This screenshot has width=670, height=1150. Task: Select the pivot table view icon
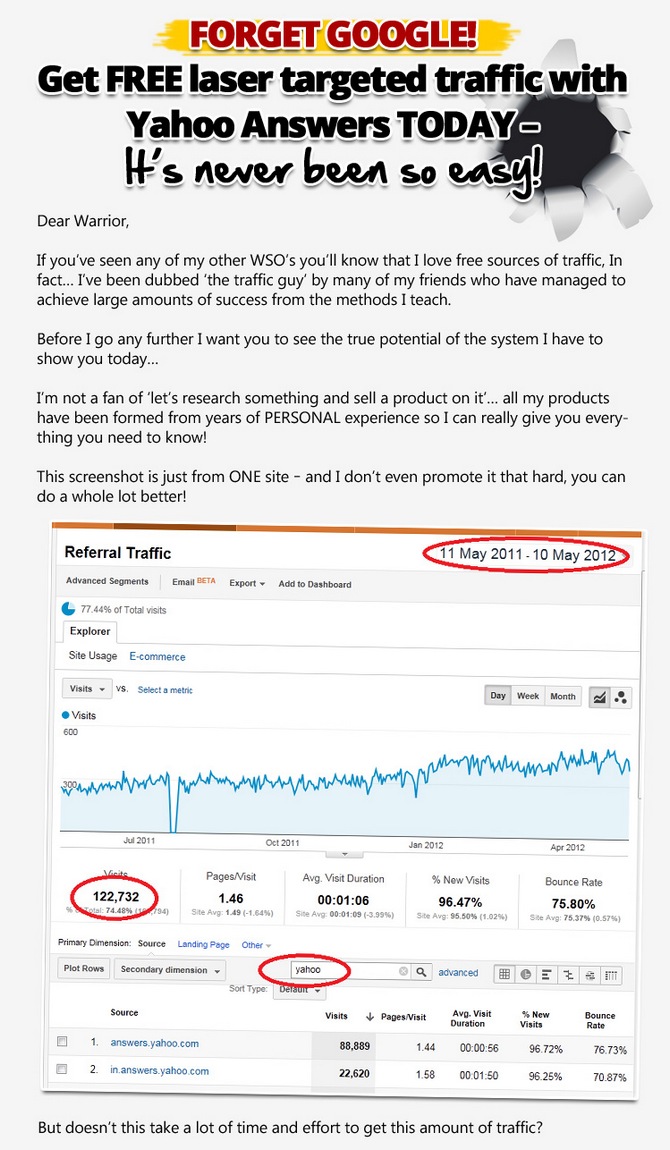pos(612,973)
